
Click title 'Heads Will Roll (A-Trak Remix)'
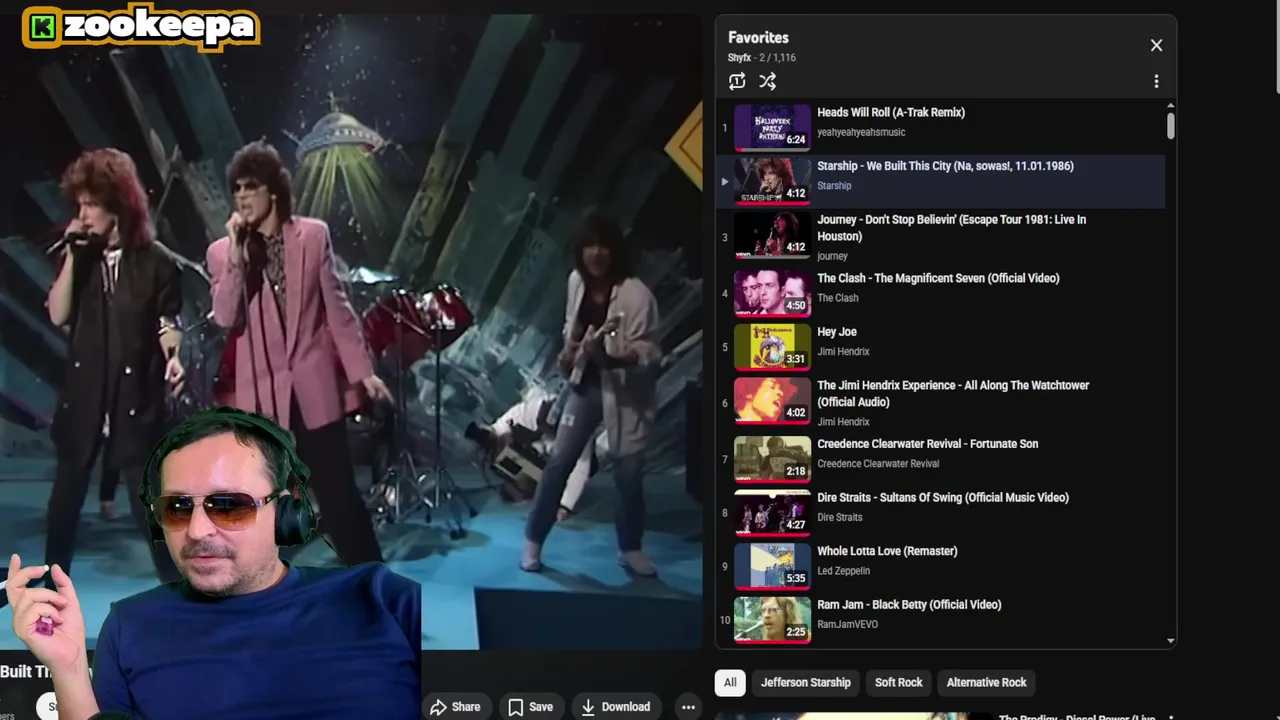[891, 113]
